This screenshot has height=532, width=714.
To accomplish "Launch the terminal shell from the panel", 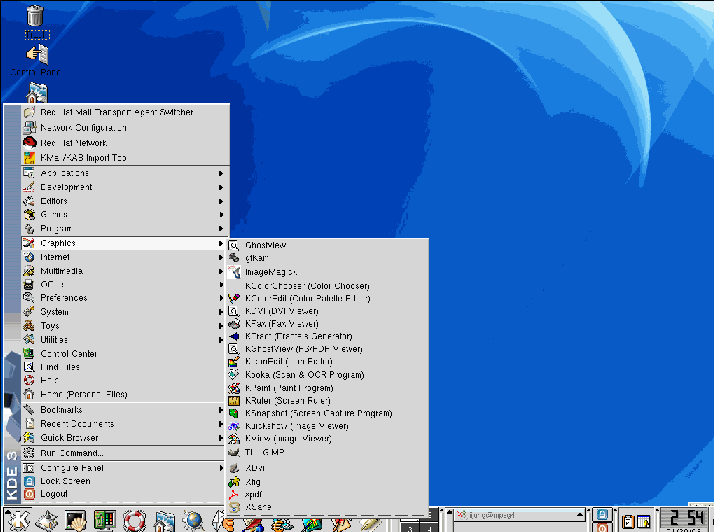I will pyautogui.click(x=76, y=520).
